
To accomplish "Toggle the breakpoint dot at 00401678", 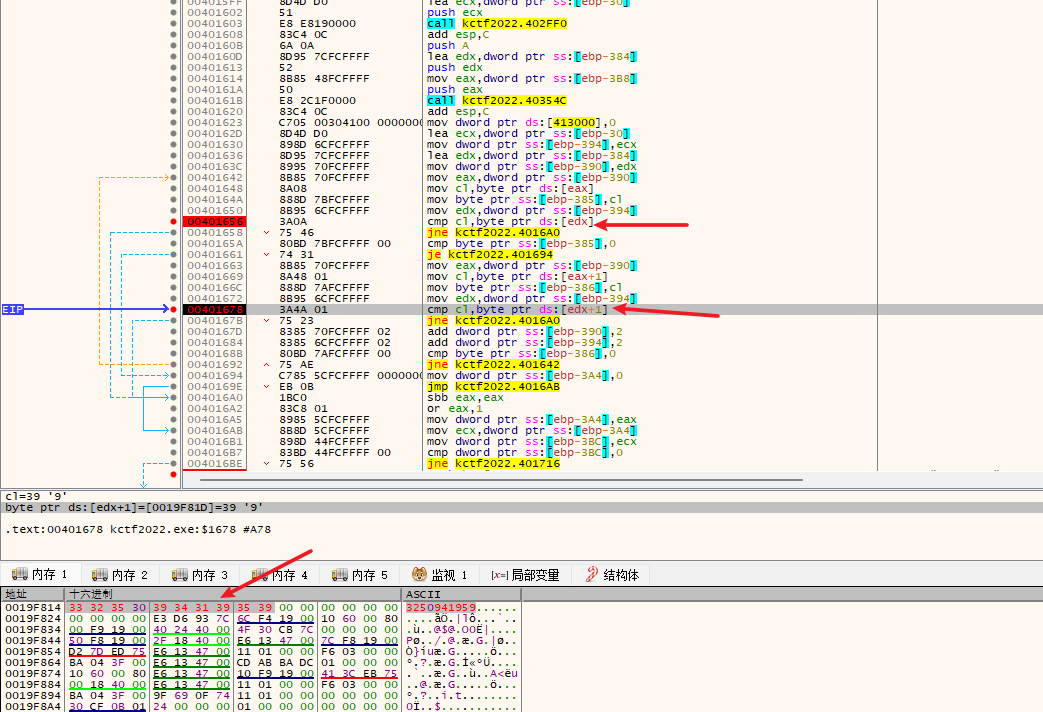I will pos(175,310).
